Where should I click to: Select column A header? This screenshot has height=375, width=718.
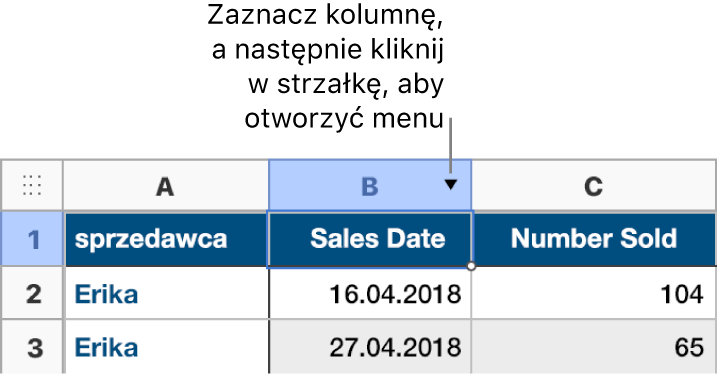(165, 185)
